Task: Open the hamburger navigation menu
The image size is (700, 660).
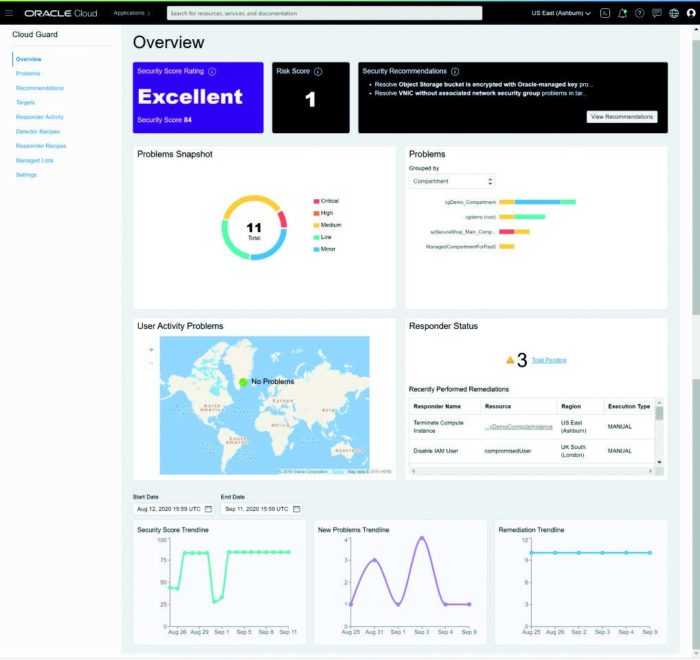Action: [x=8, y=13]
